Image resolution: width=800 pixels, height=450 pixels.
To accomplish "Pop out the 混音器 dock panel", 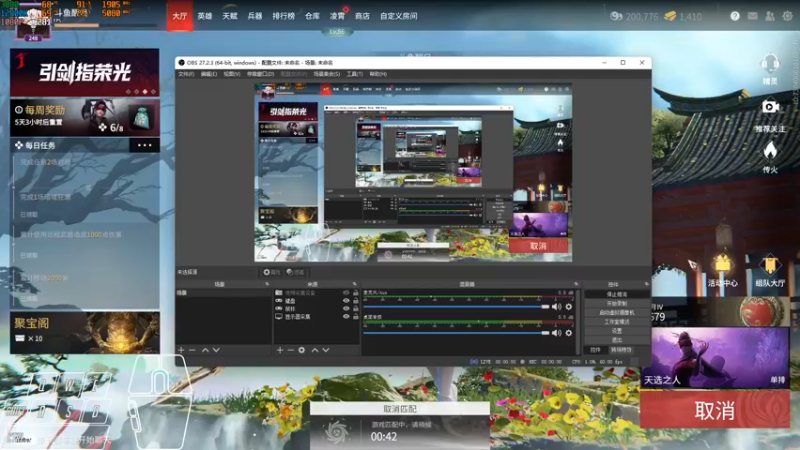I will (576, 284).
